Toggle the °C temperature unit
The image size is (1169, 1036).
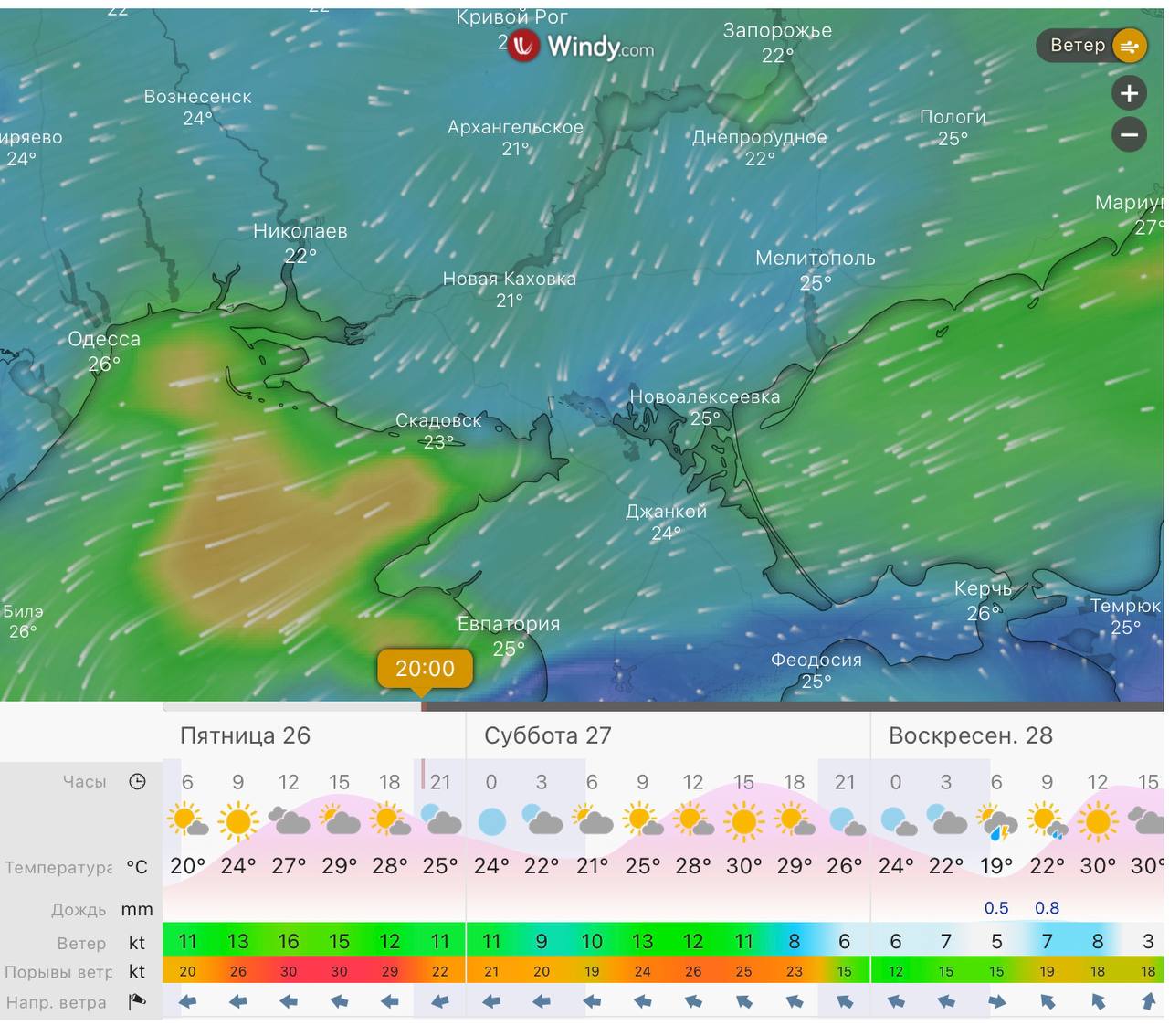137,867
